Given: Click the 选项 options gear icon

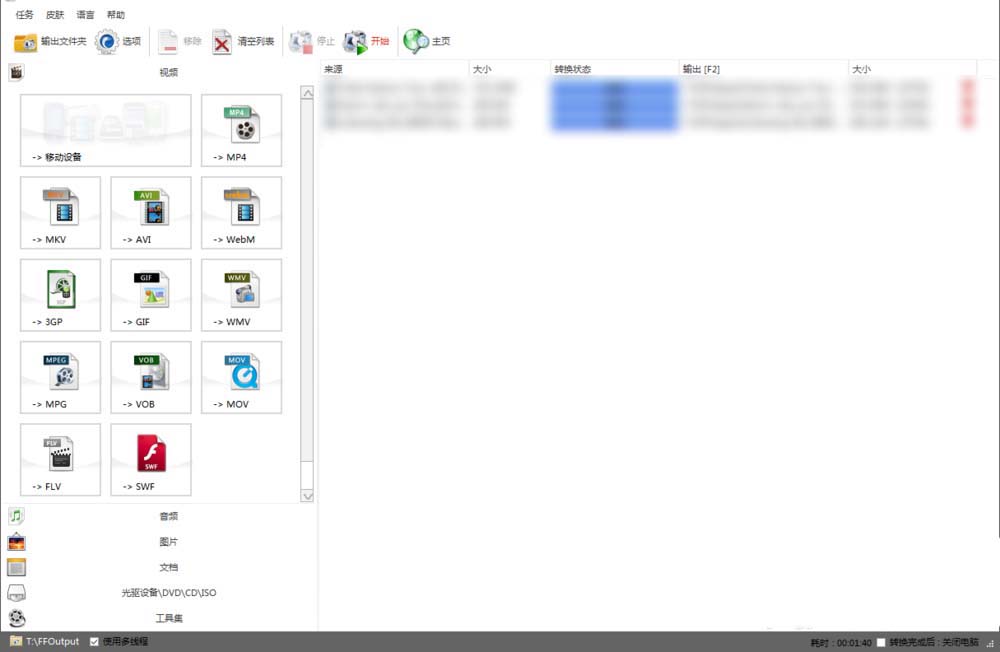Looking at the screenshot, I should (107, 41).
